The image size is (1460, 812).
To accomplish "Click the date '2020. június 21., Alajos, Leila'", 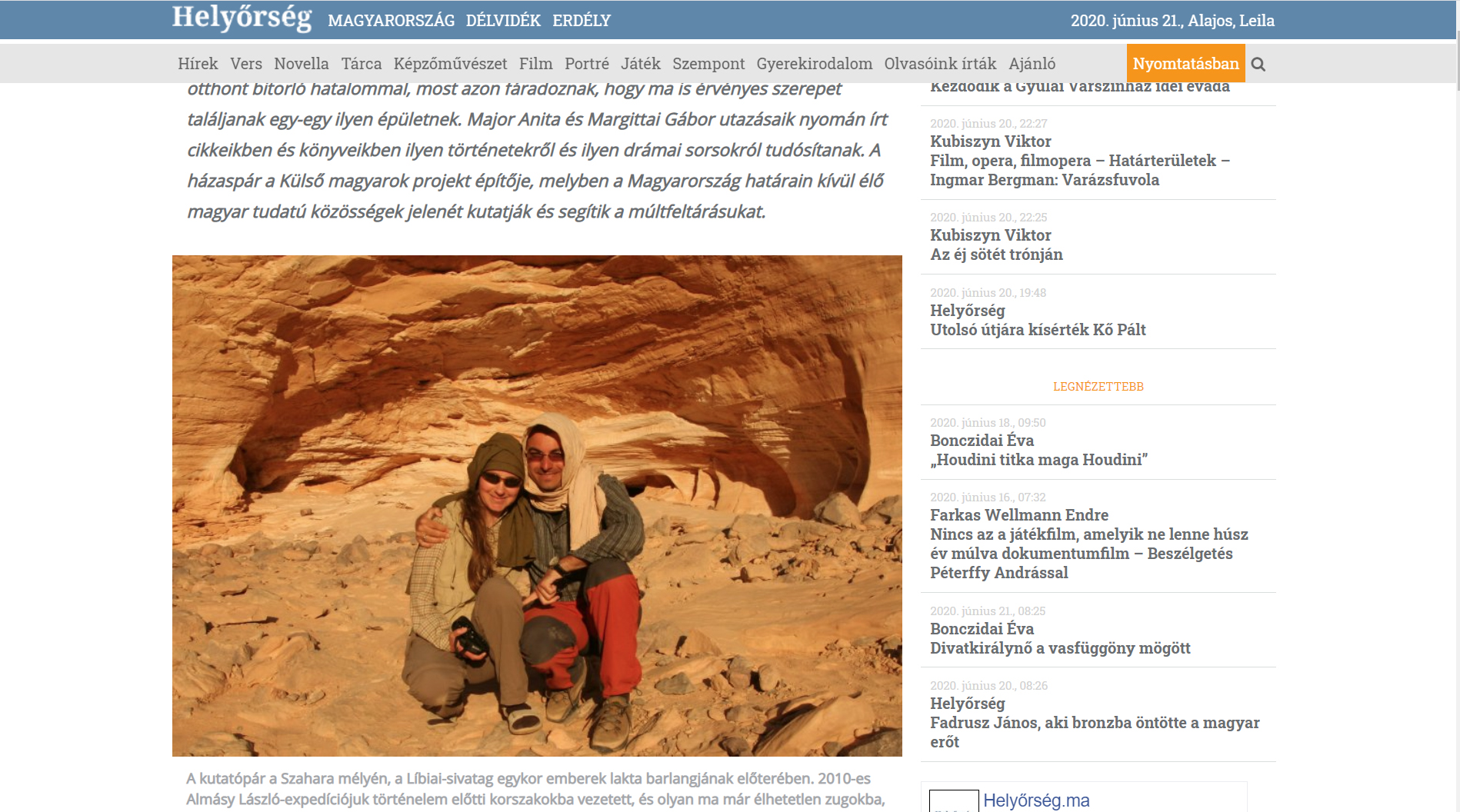I will (x=1172, y=21).
